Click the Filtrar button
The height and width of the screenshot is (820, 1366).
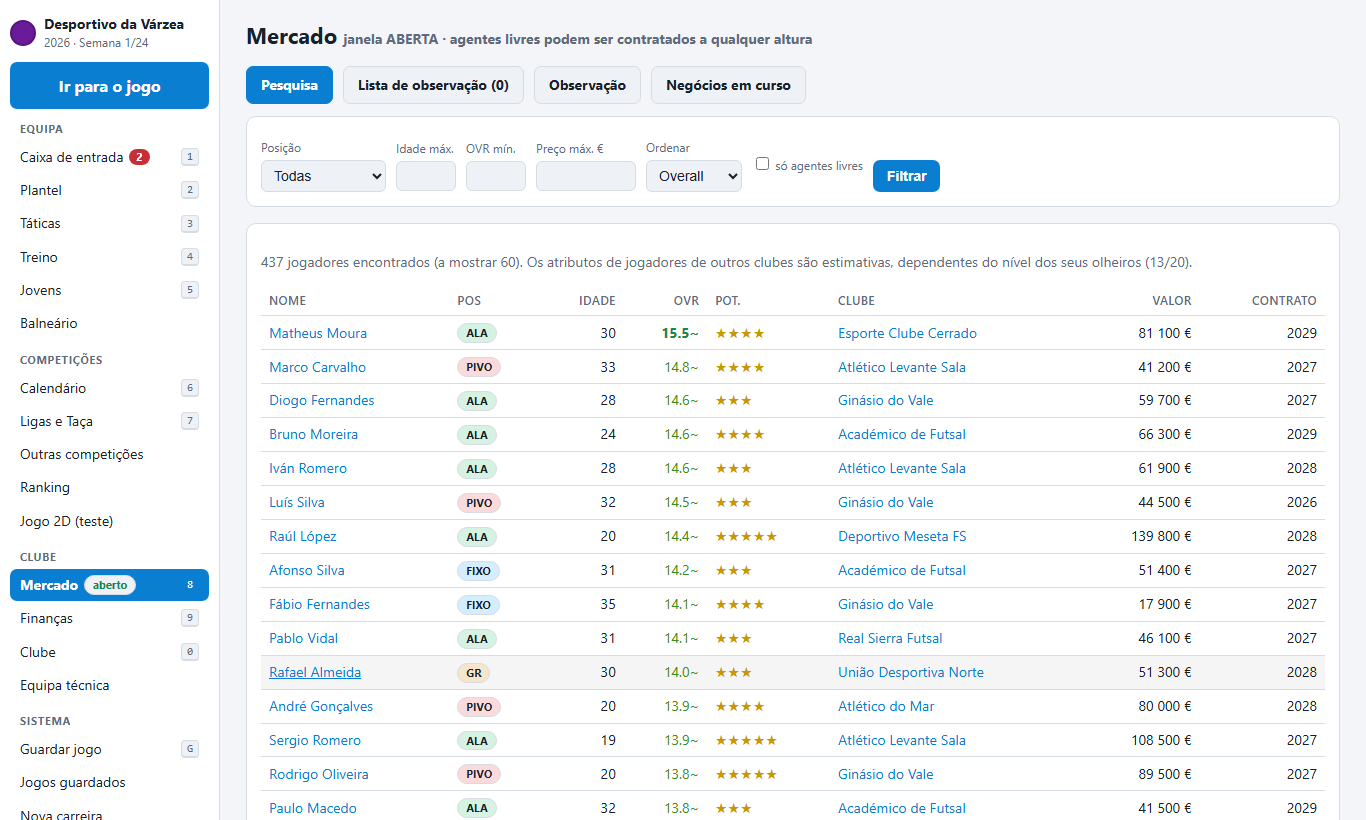click(906, 176)
